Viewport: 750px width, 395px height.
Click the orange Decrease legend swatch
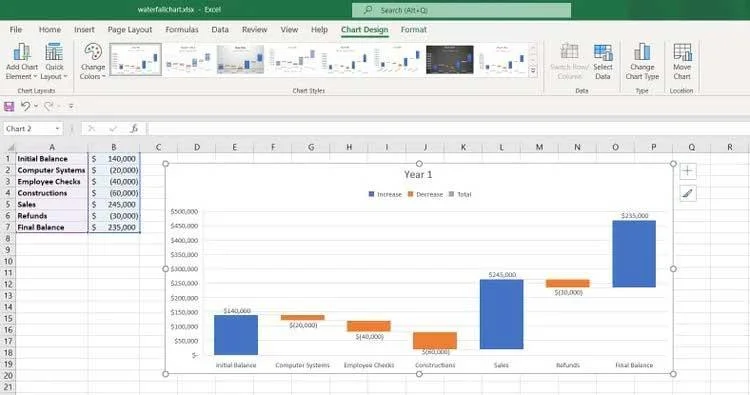(x=410, y=194)
